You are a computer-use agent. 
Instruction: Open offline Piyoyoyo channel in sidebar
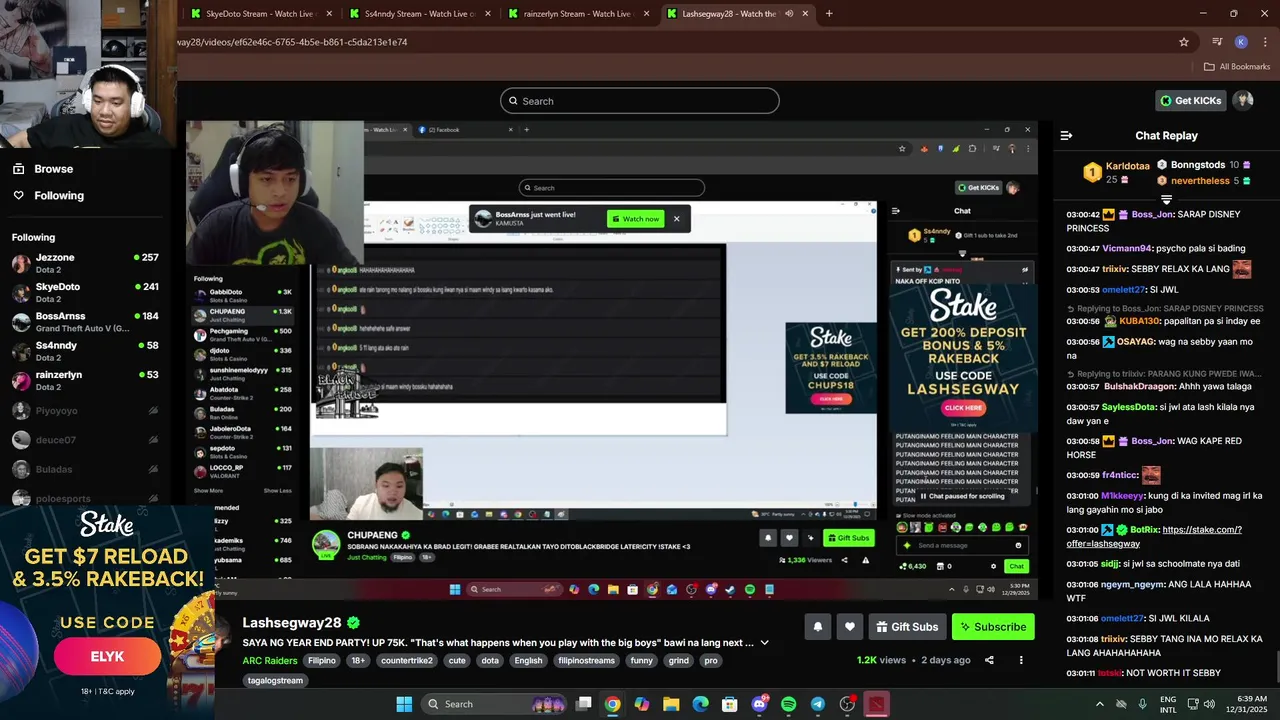click(x=85, y=410)
